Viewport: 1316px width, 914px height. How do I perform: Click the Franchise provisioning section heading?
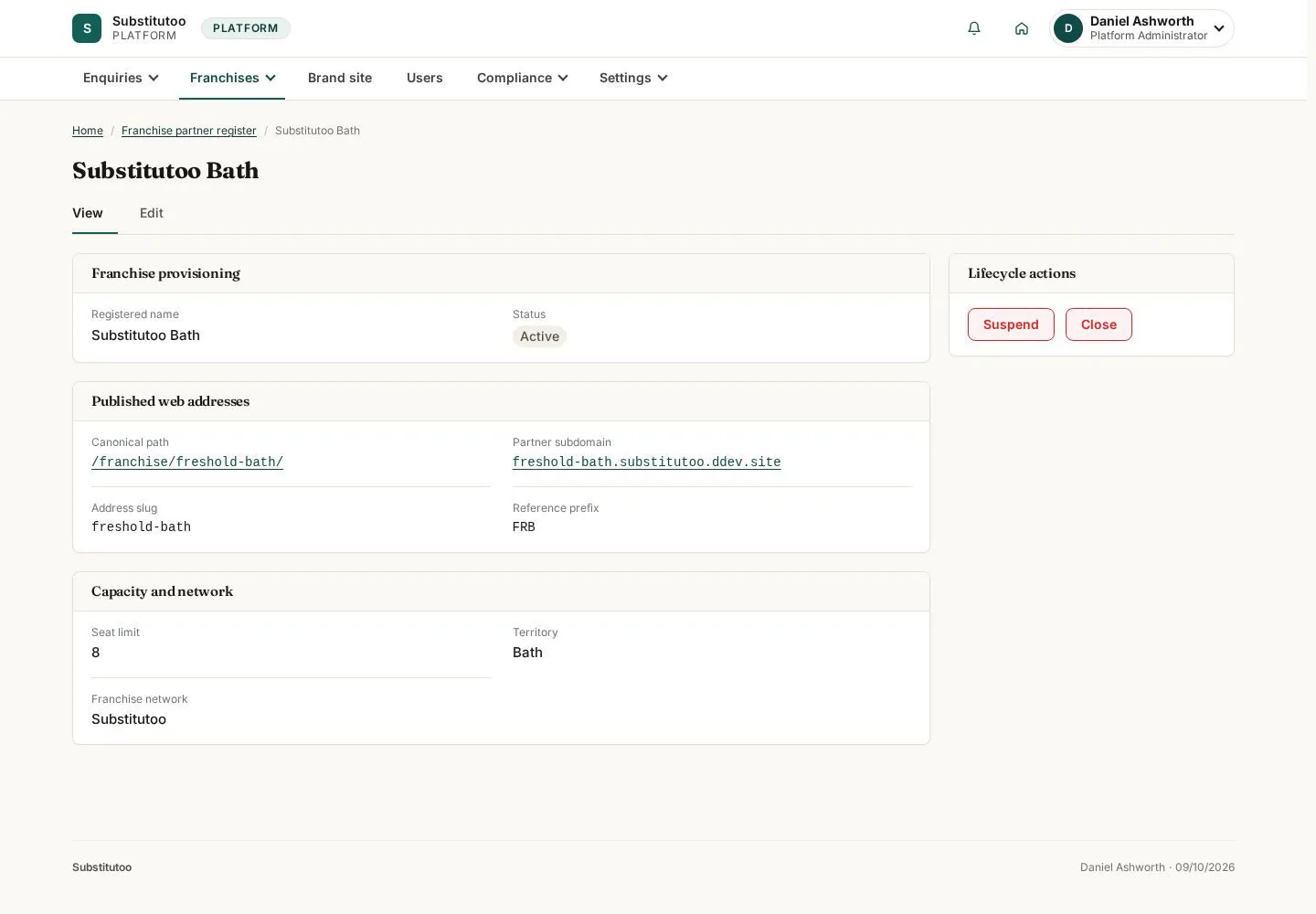(165, 273)
